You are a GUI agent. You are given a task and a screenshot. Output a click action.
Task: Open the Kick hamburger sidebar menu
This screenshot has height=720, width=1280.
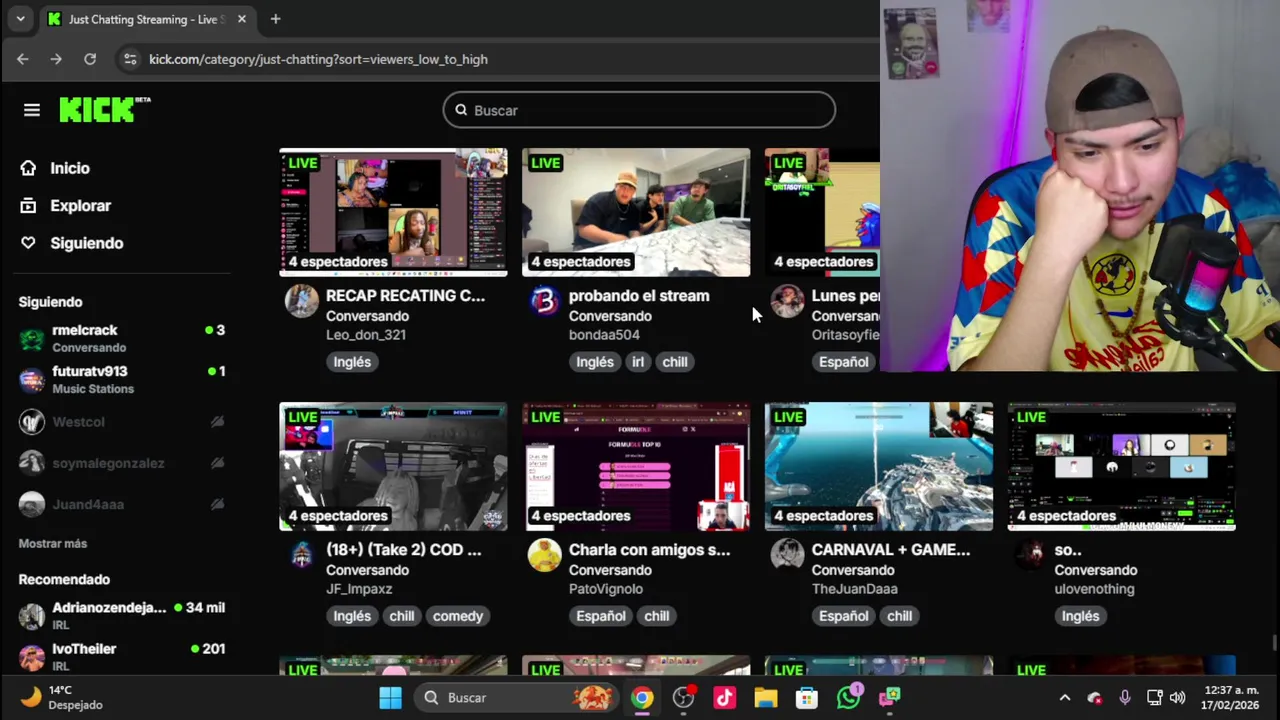32,110
